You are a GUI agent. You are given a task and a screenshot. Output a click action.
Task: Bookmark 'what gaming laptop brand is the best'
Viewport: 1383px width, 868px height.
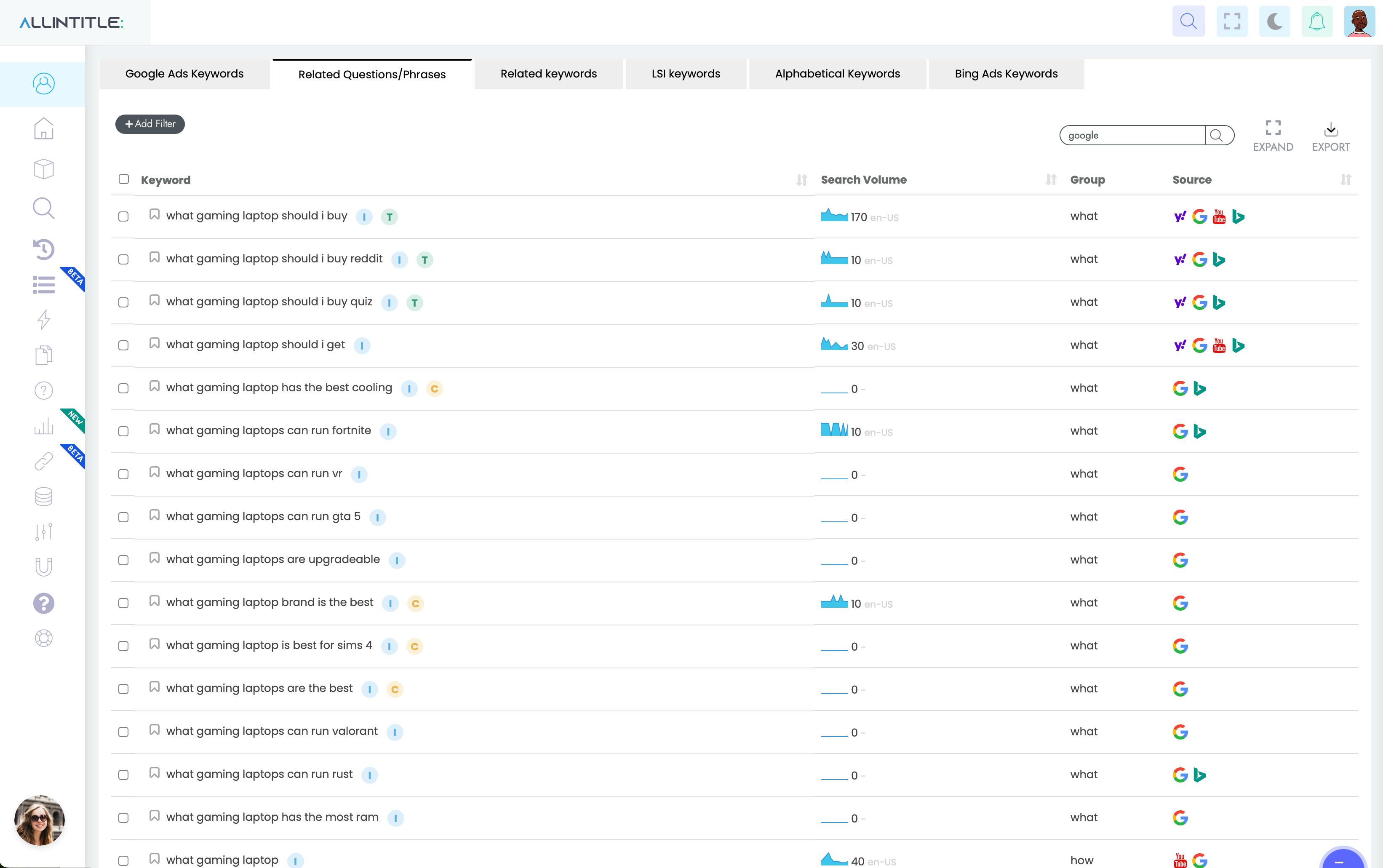[x=154, y=601]
